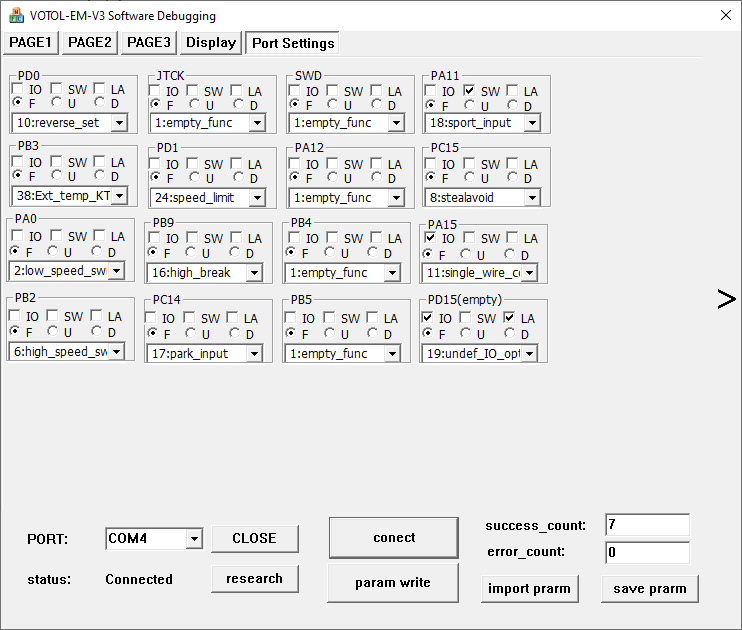
Task: Uncheck the SW checkbox in PA11
Action: click(x=469, y=91)
